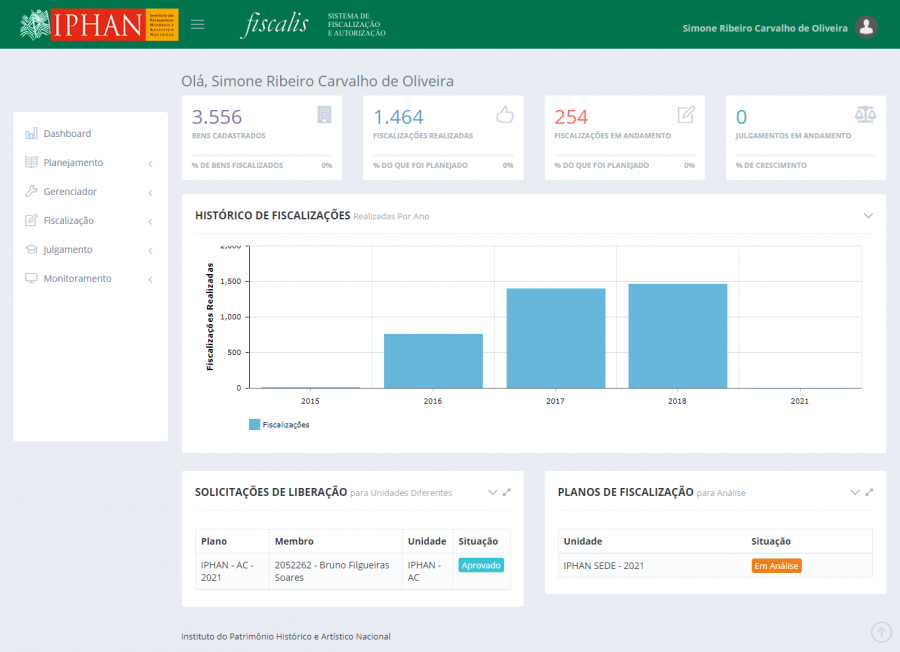
Task: Click the Em Análise status badge
Action: (776, 566)
